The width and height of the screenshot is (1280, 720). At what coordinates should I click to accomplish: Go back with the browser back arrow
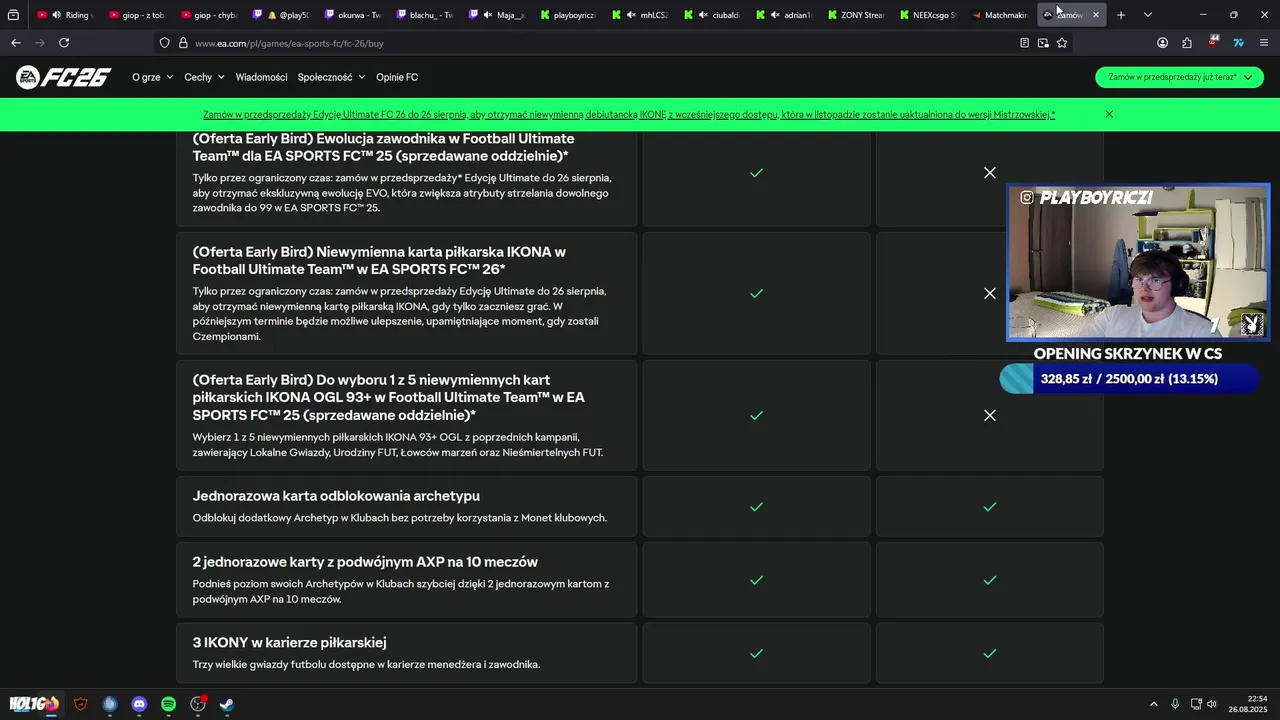click(x=15, y=43)
